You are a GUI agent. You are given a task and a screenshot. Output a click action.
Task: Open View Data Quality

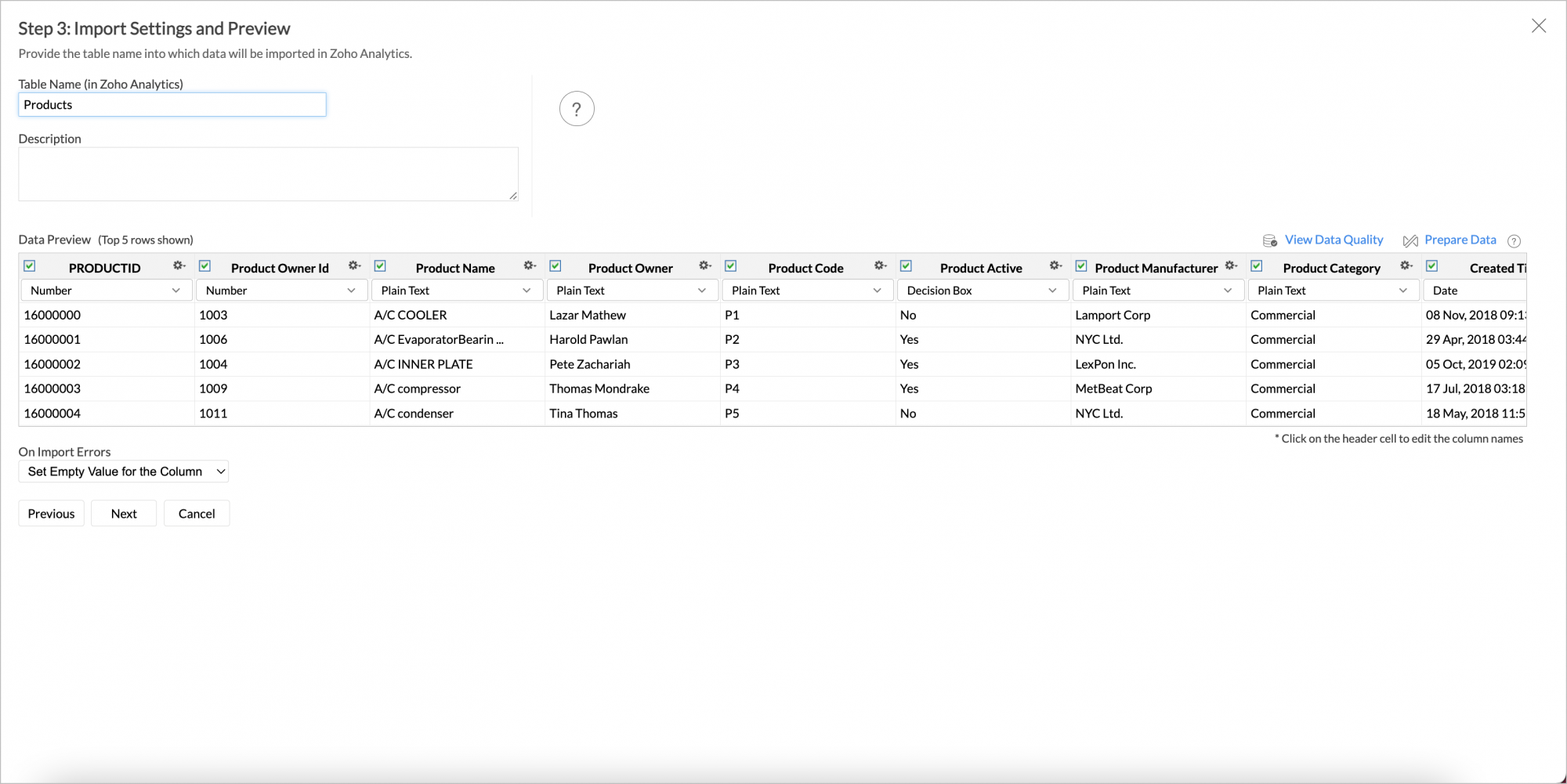point(1334,240)
